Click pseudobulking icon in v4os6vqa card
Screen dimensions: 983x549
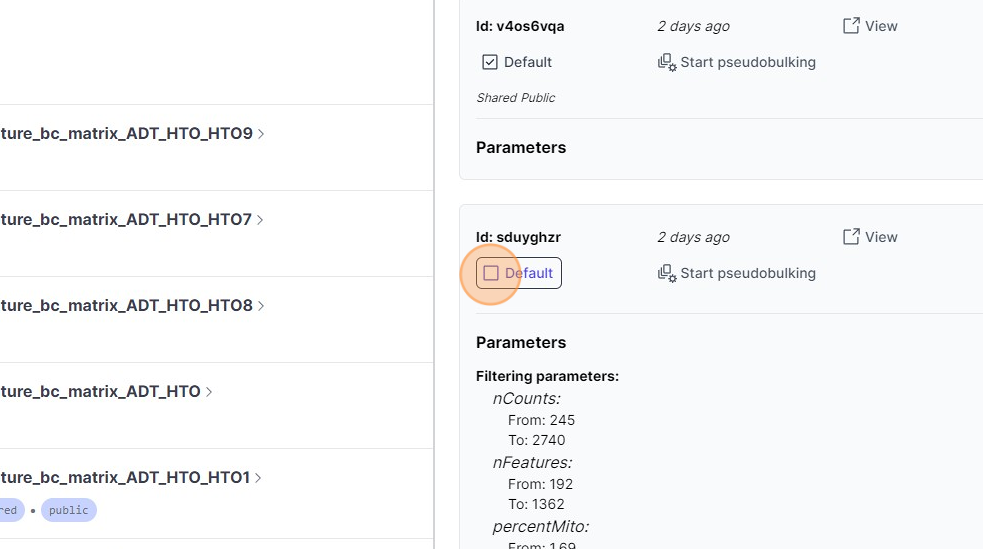[x=667, y=62]
